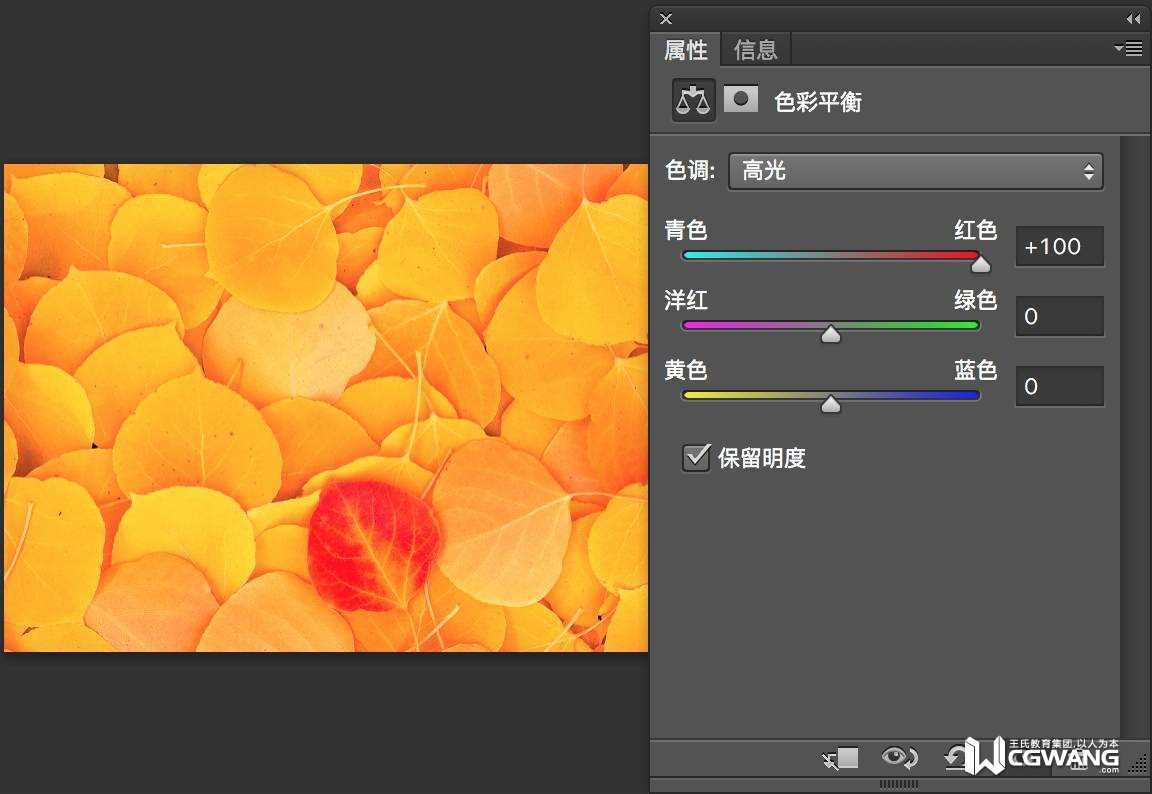Viewport: 1152px width, 794px height.
Task: Click the clip-to-layer icon
Action: (841, 758)
